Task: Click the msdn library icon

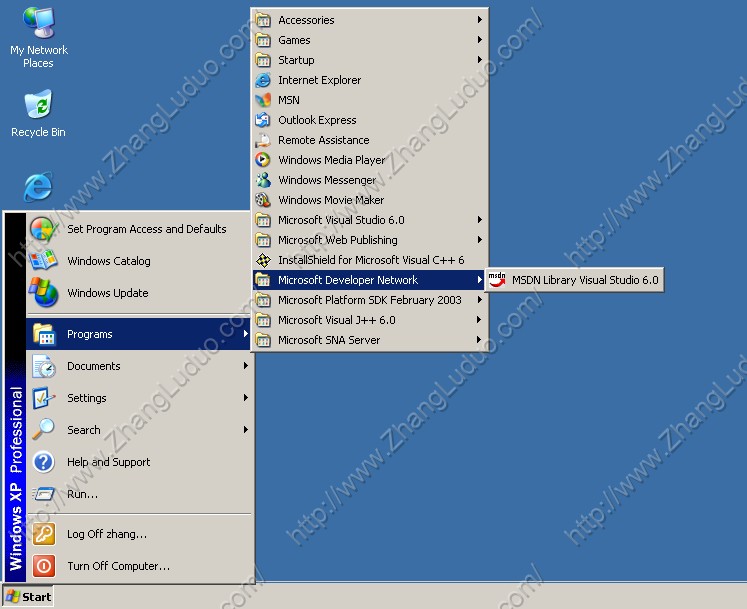Action: point(497,280)
